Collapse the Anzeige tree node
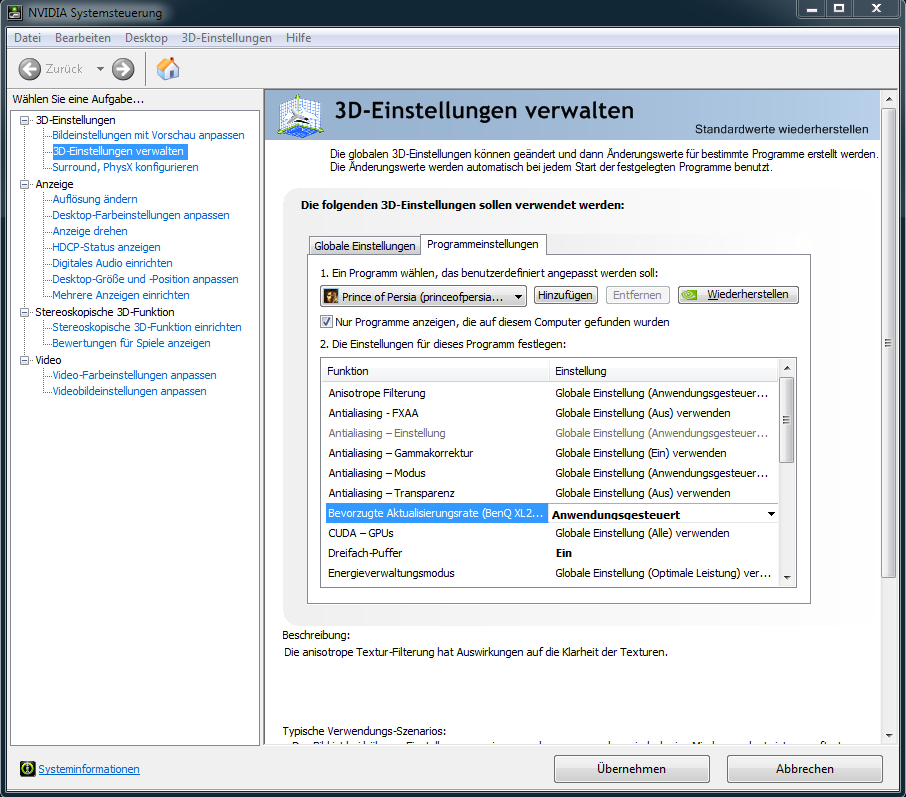 pyautogui.click(x=25, y=184)
